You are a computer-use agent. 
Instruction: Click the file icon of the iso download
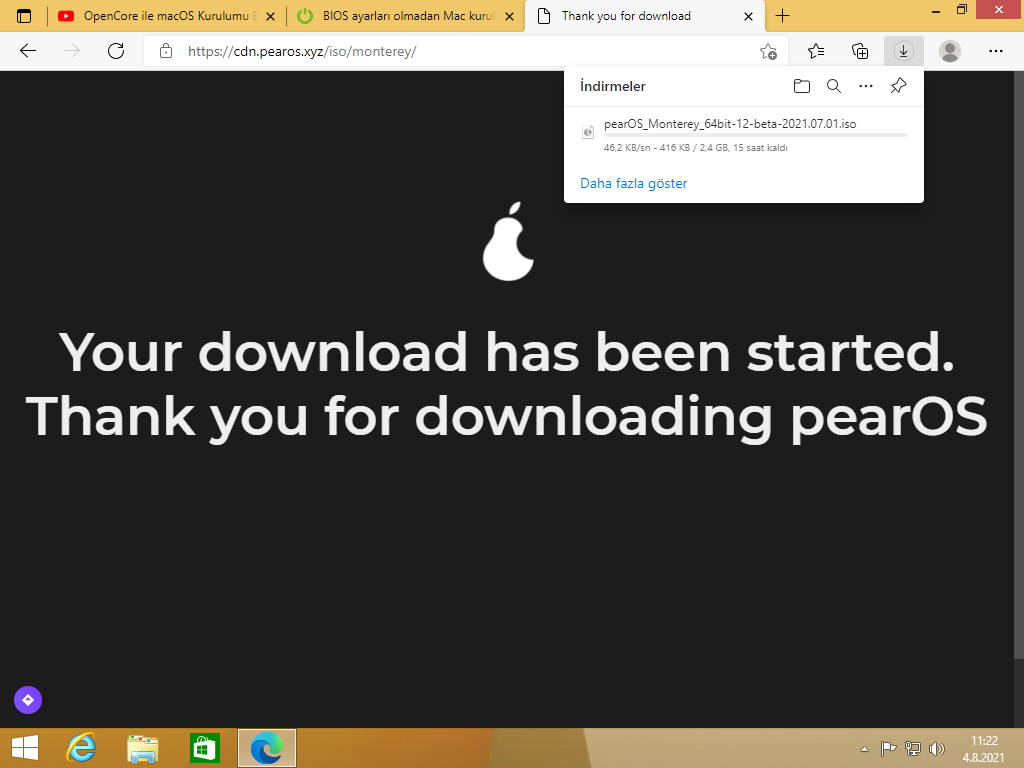pos(588,131)
